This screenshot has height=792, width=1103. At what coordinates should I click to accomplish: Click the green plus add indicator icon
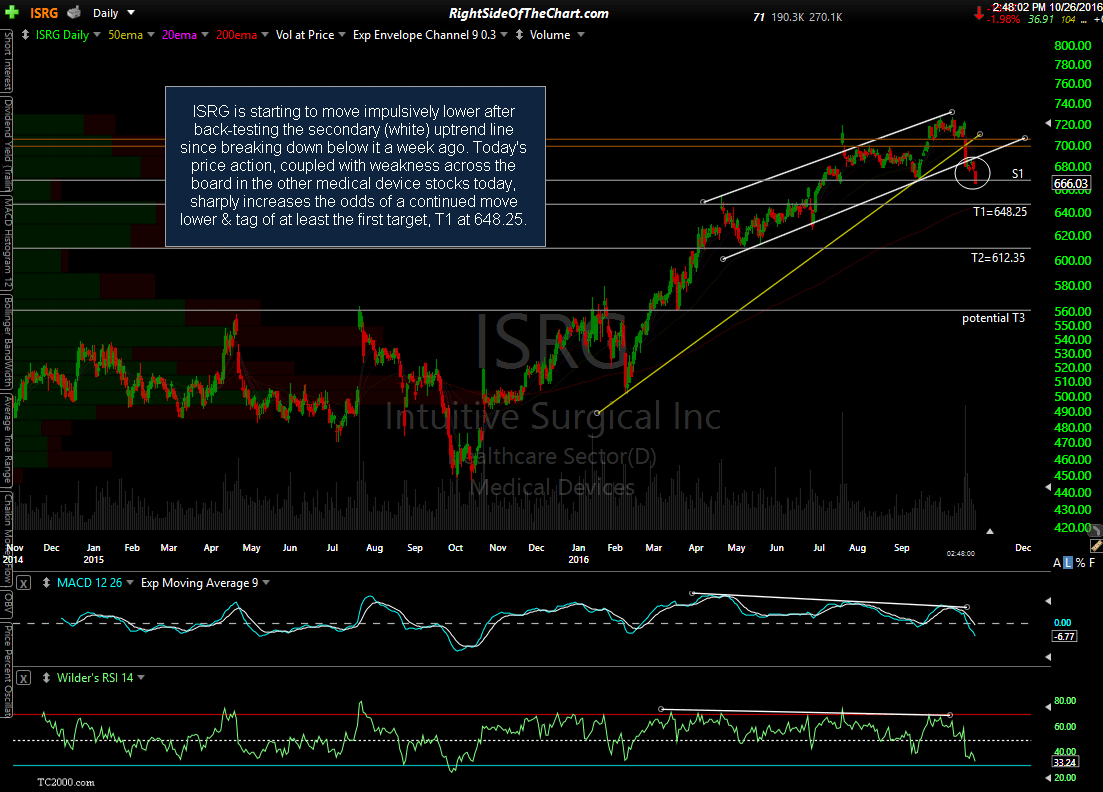12,13
